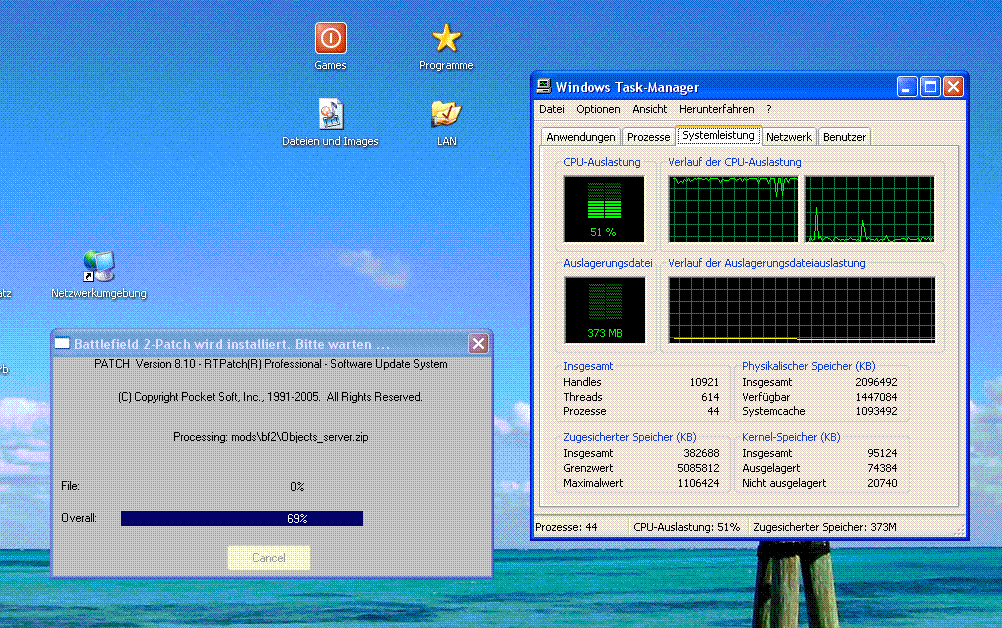Click the CPU-Auslastung 51 % gauge

coord(604,210)
